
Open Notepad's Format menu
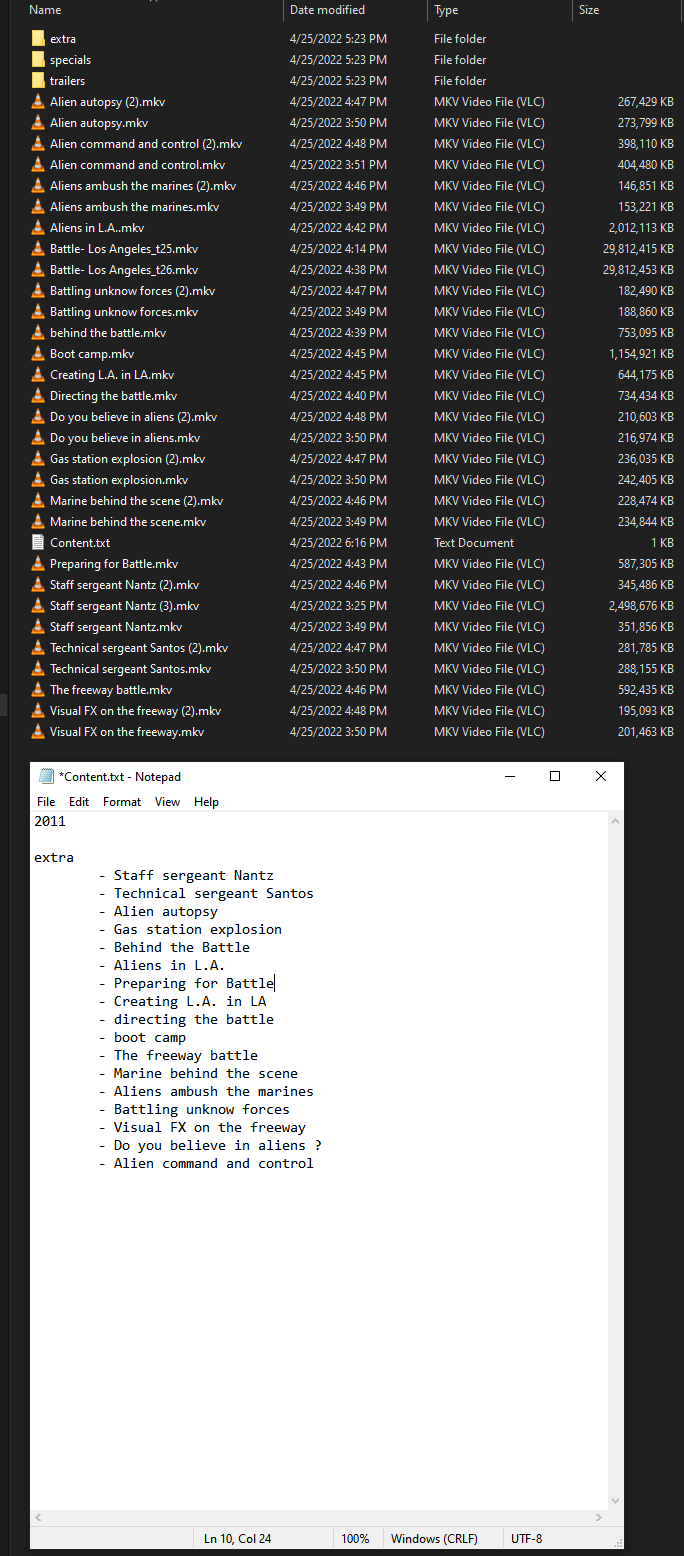pos(122,802)
